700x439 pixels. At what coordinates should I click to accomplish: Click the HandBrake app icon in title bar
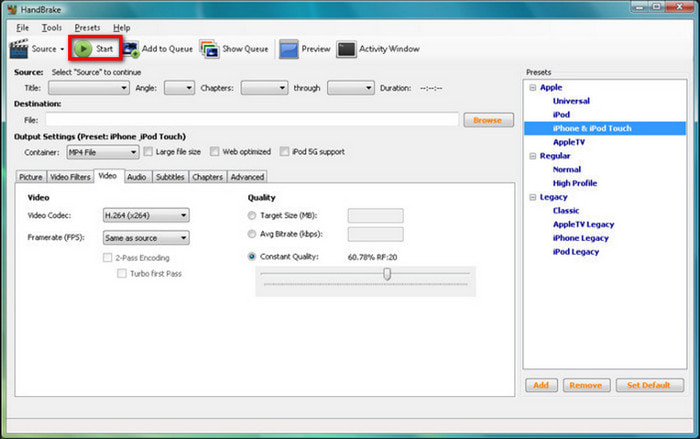click(x=12, y=9)
